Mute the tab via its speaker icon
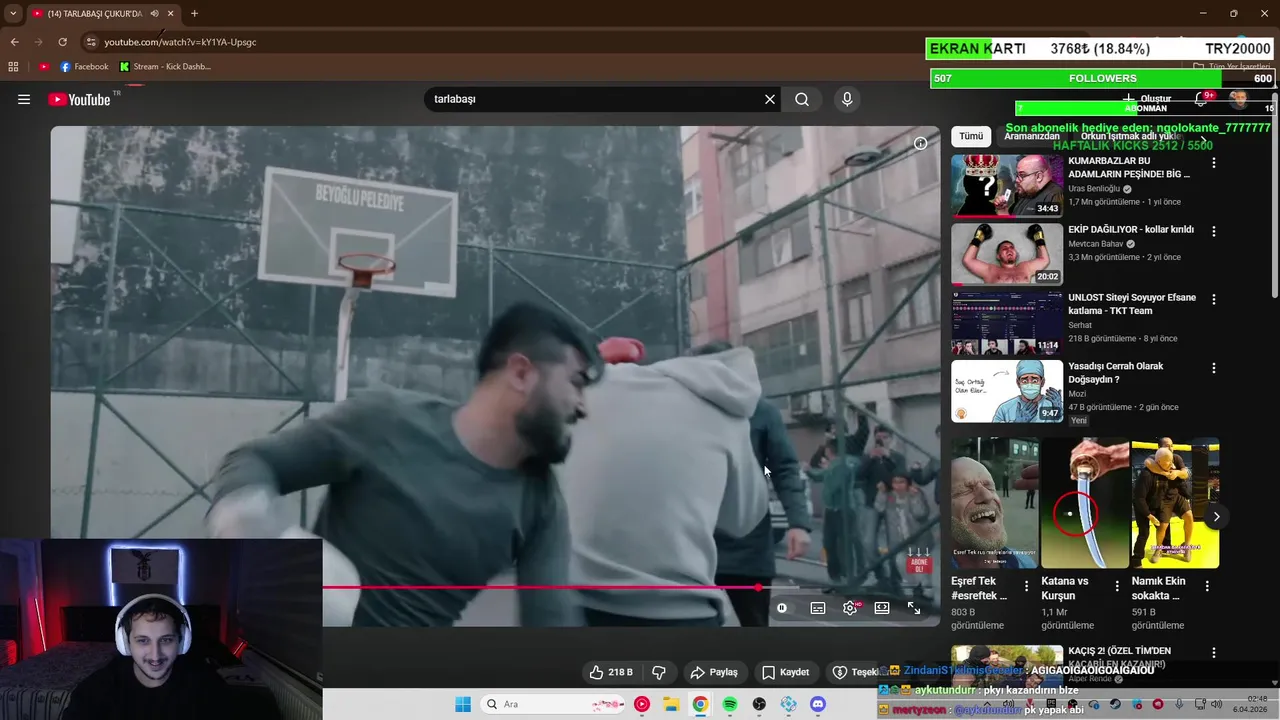The width and height of the screenshot is (1280, 720). [154, 13]
